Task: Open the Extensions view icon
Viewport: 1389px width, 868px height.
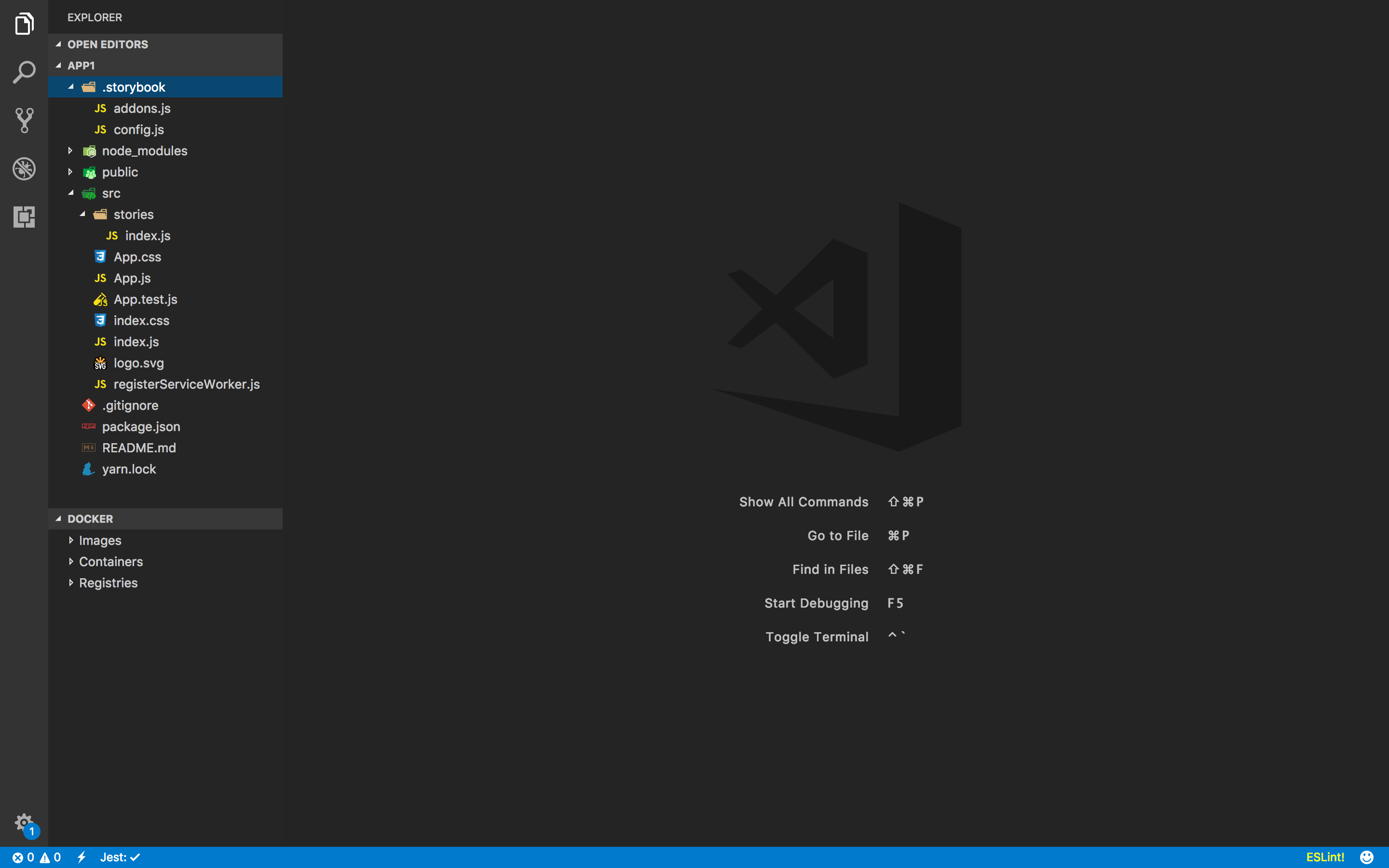Action: tap(24, 217)
